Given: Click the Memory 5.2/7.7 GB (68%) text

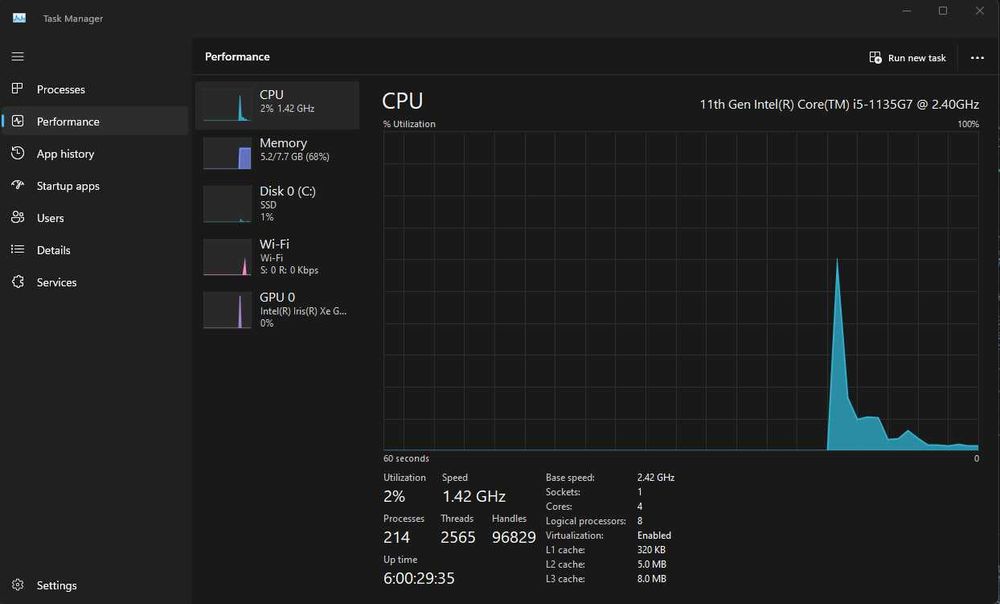Looking at the screenshot, I should (295, 157).
